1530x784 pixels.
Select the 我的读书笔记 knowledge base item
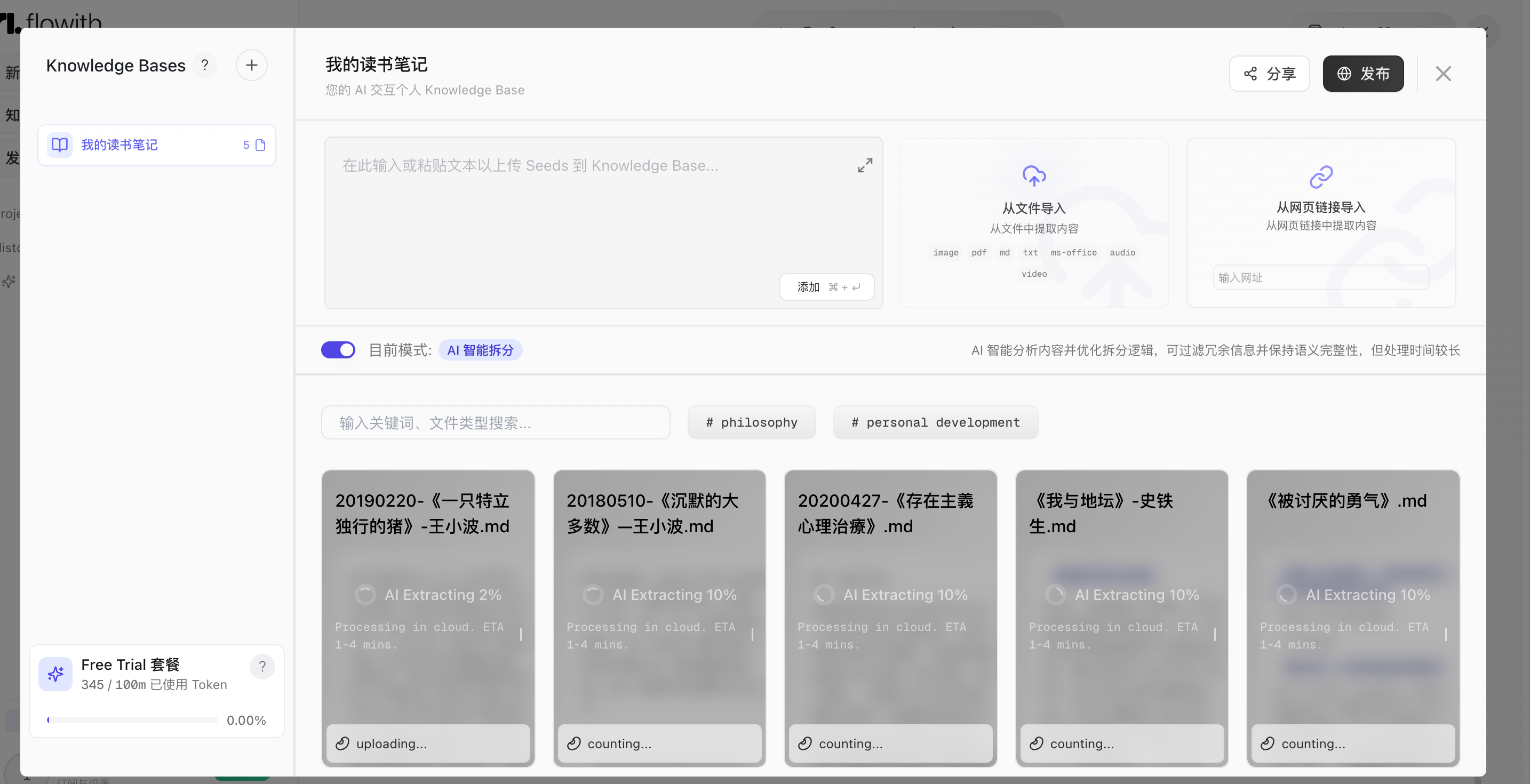157,145
